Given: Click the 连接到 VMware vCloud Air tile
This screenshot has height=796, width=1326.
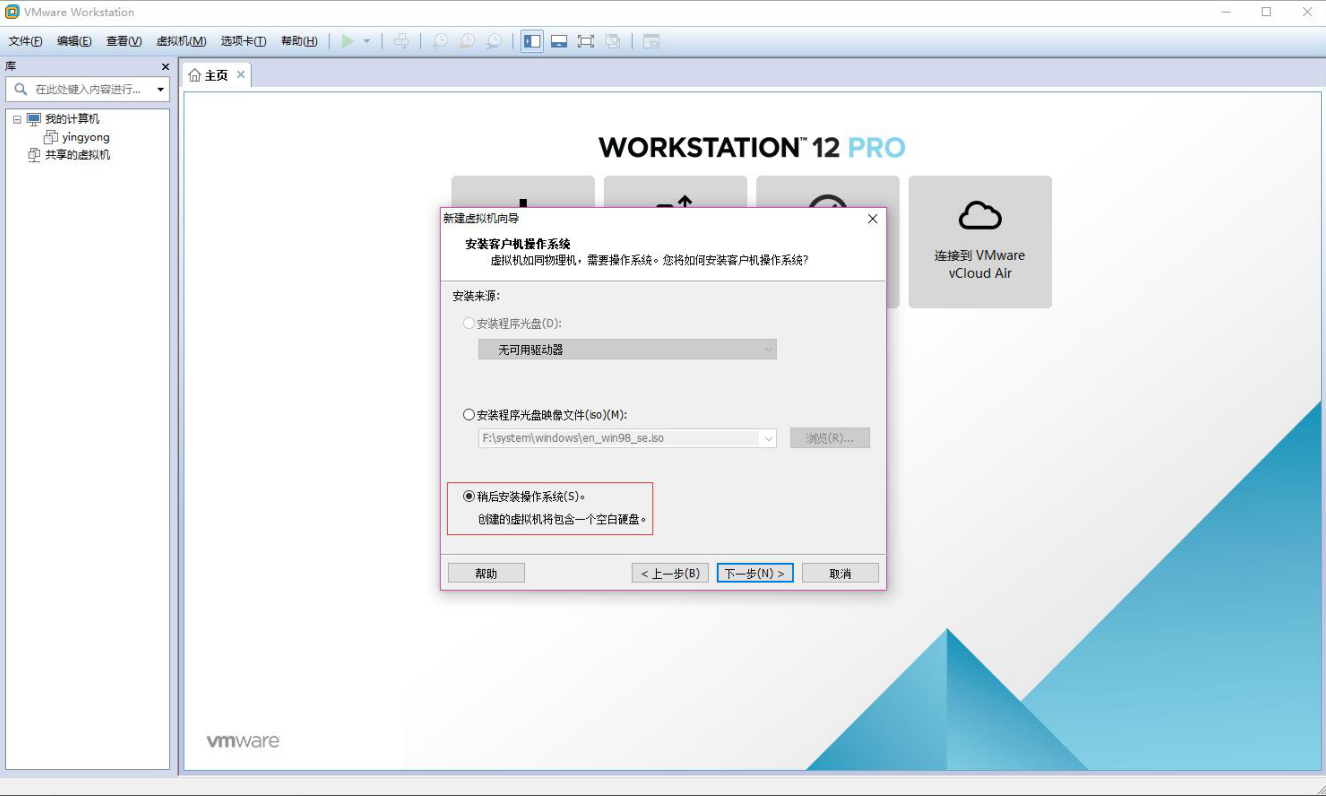Looking at the screenshot, I should tap(980, 242).
